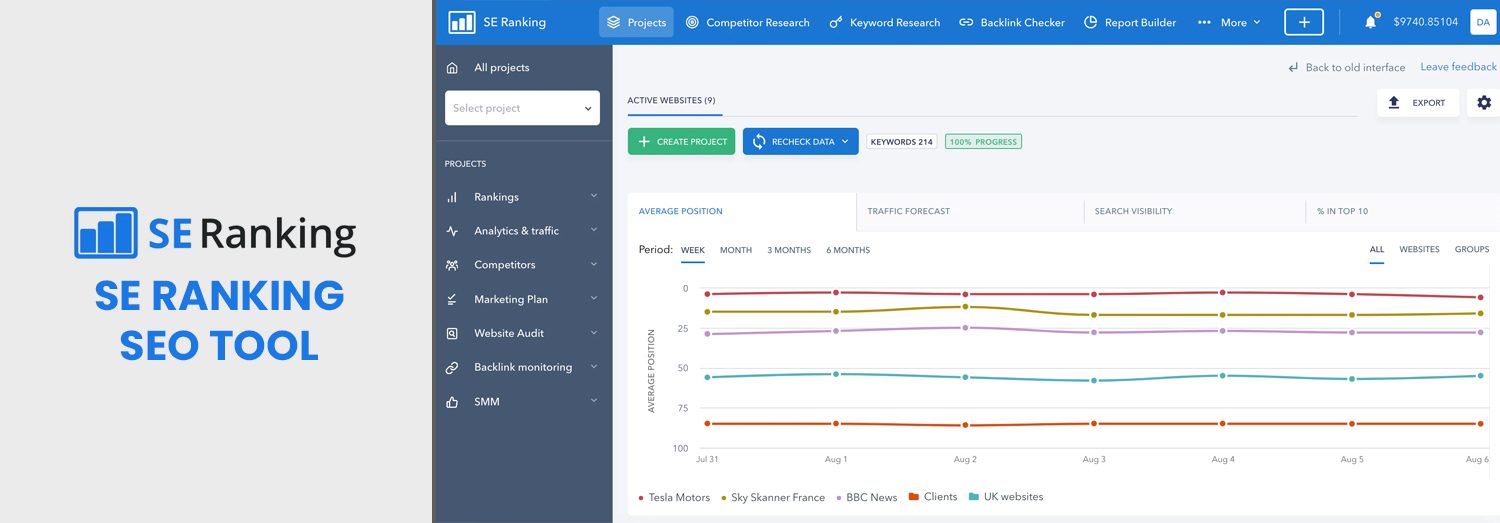The width and height of the screenshot is (1500, 523).
Task: Open Competitor Research
Action: (747, 22)
